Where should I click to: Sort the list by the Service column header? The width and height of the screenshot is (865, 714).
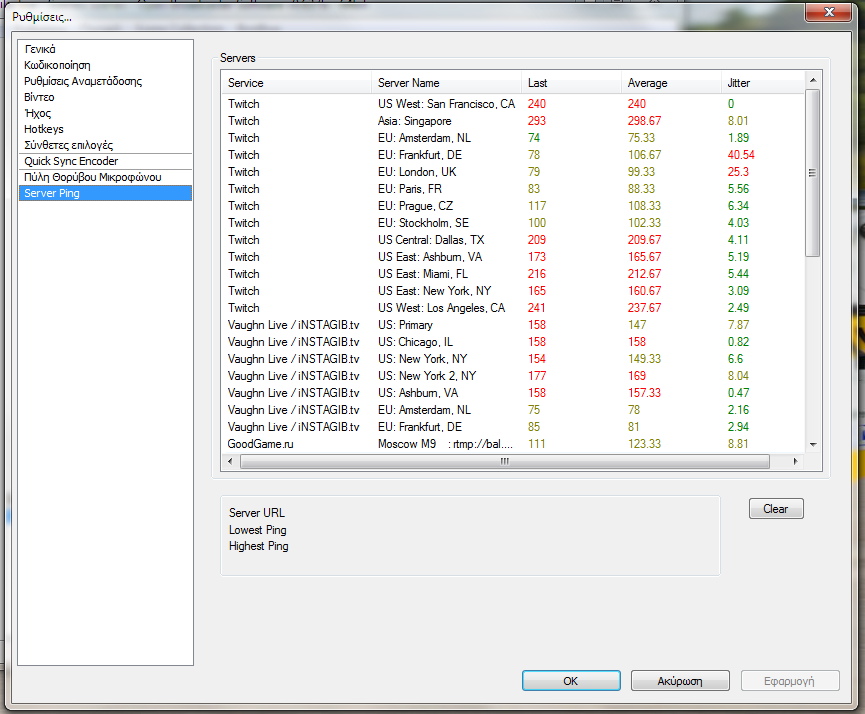[x=296, y=83]
